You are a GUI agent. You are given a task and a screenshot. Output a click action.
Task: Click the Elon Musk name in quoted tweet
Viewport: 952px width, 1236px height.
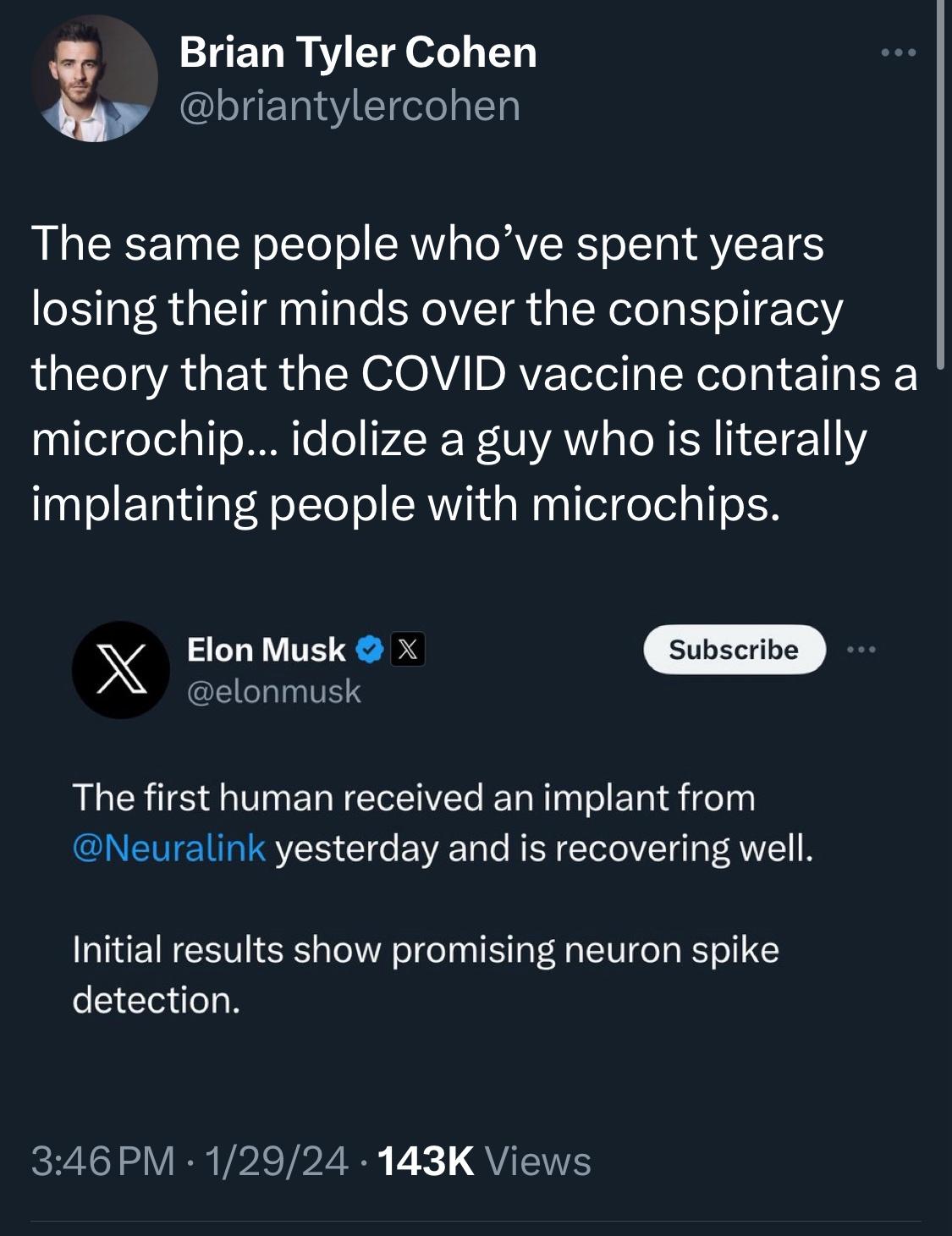266,650
